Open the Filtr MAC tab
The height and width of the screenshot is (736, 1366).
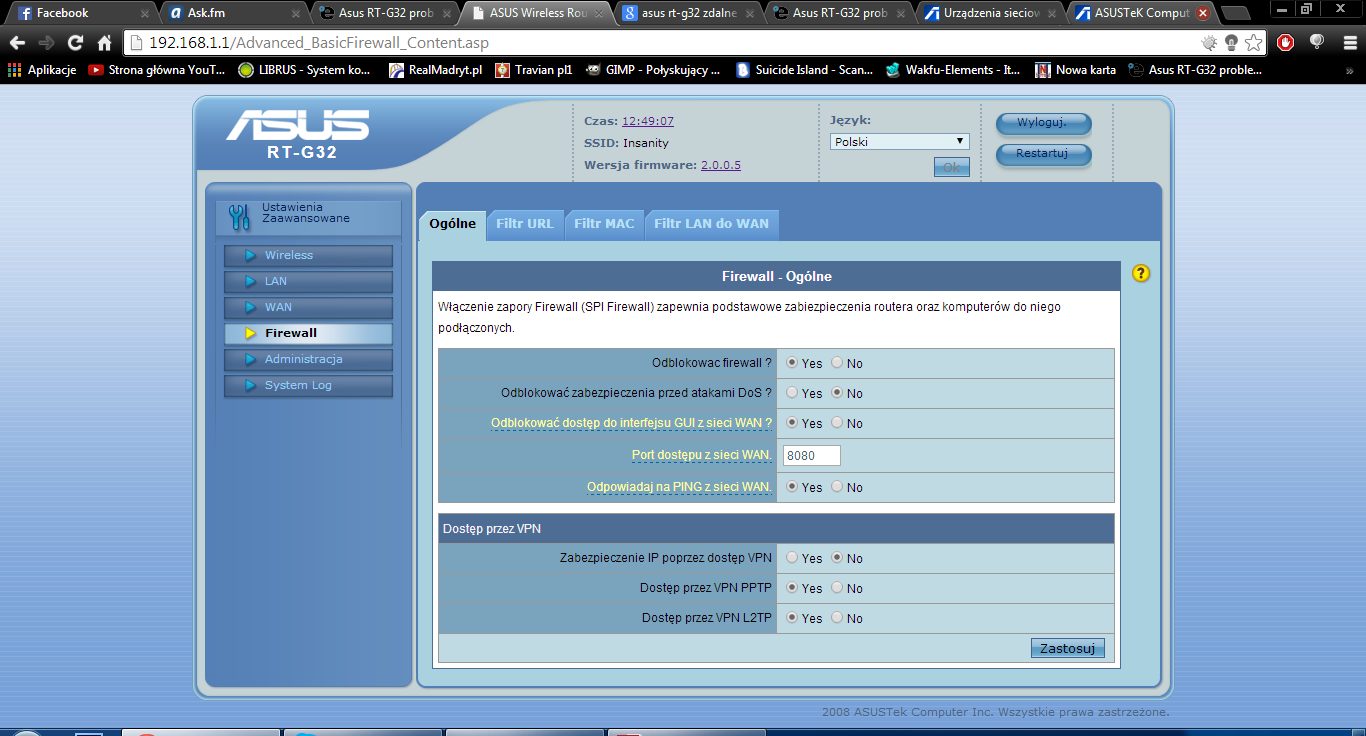[x=604, y=224]
